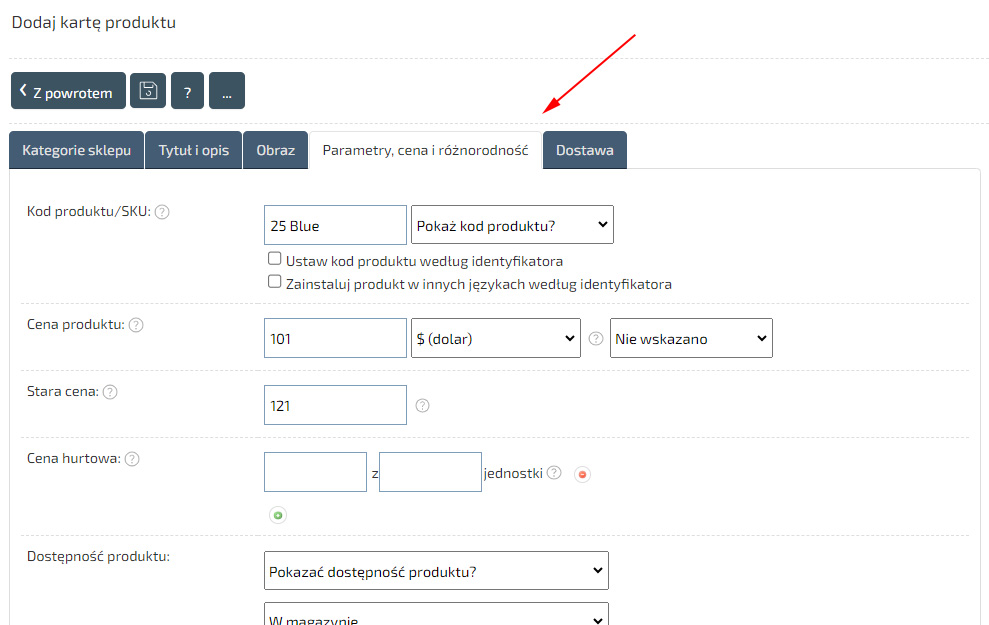Click the Stara cena input field
Screen dimensions: 989x625
pyautogui.click(x=335, y=405)
